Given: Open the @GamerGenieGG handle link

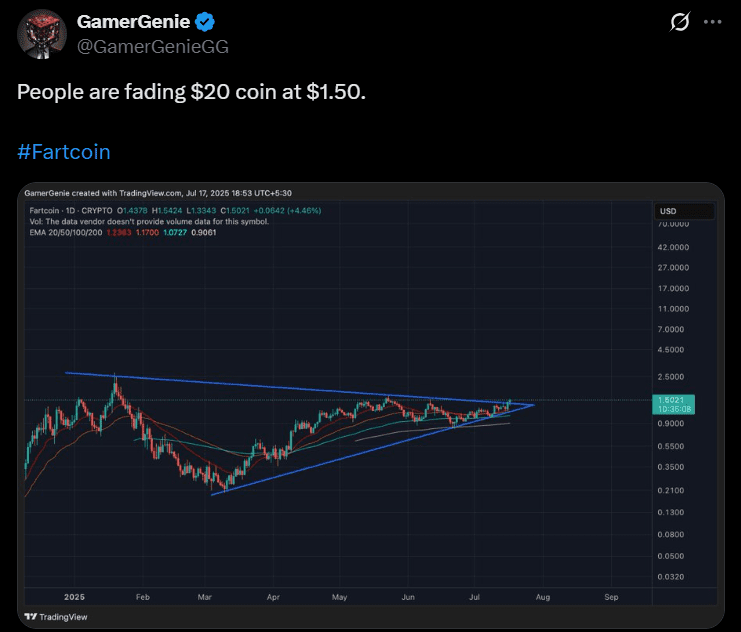Looking at the screenshot, I should tap(153, 47).
